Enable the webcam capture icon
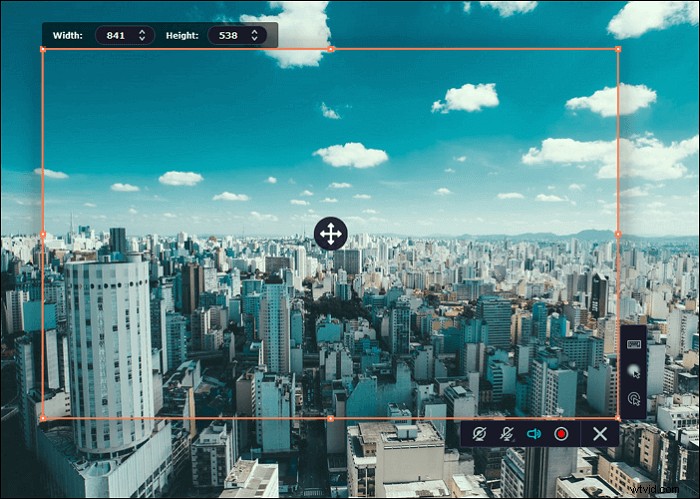 tap(480, 433)
